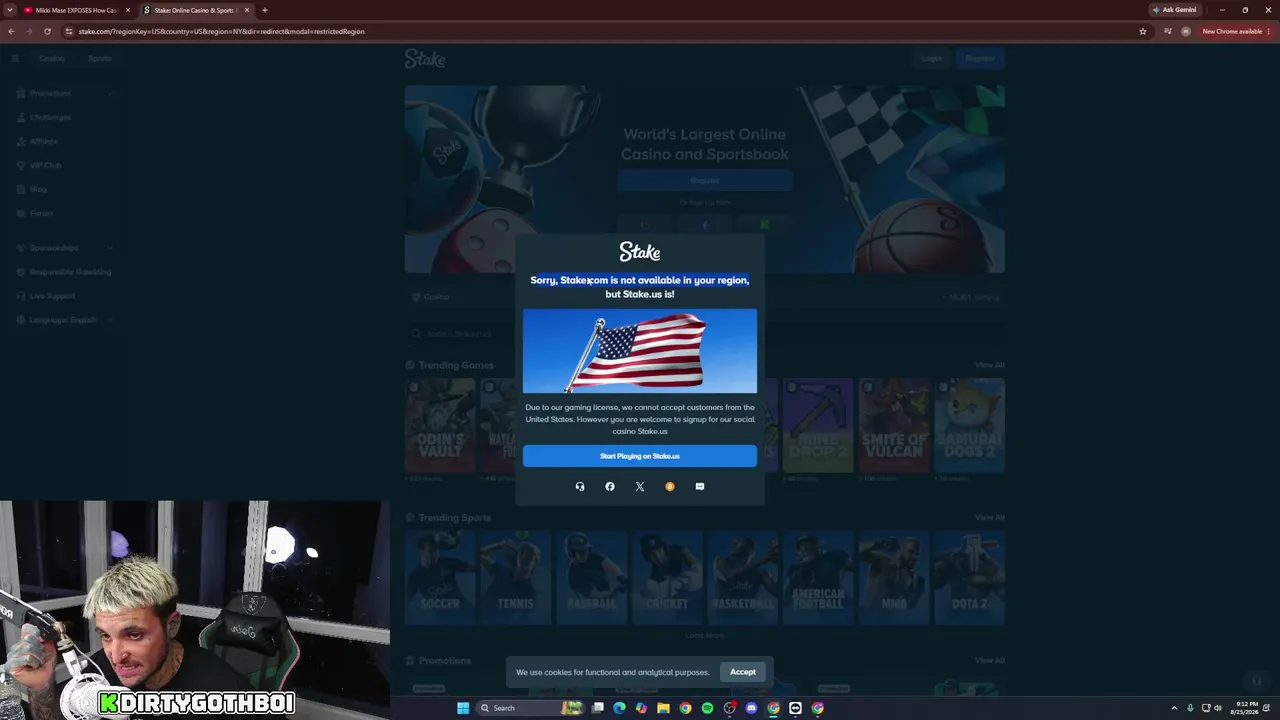This screenshot has width=1280, height=720.
Task: Open File Explorer from the taskbar
Action: pos(664,708)
